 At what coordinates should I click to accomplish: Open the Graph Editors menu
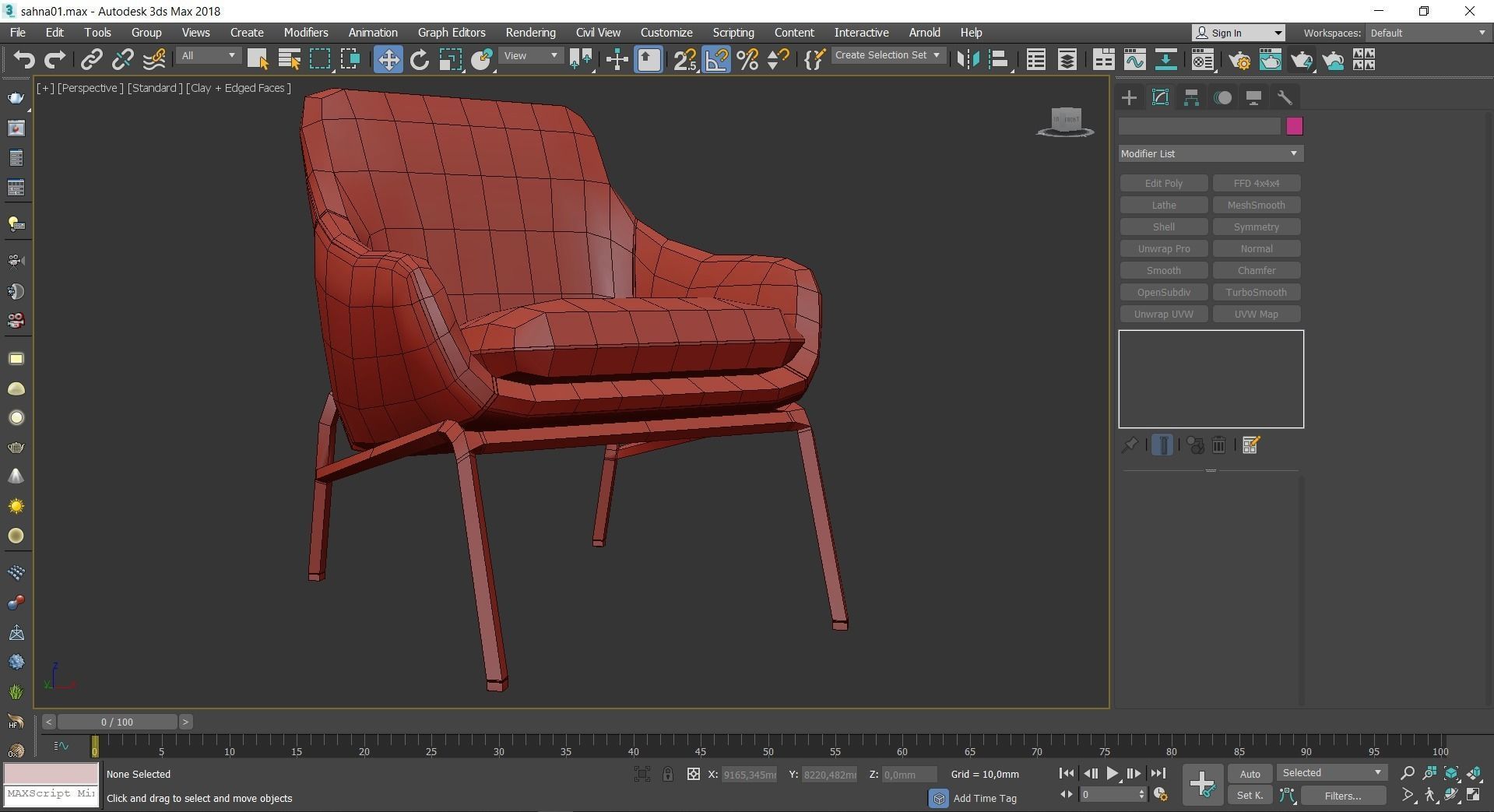point(452,33)
